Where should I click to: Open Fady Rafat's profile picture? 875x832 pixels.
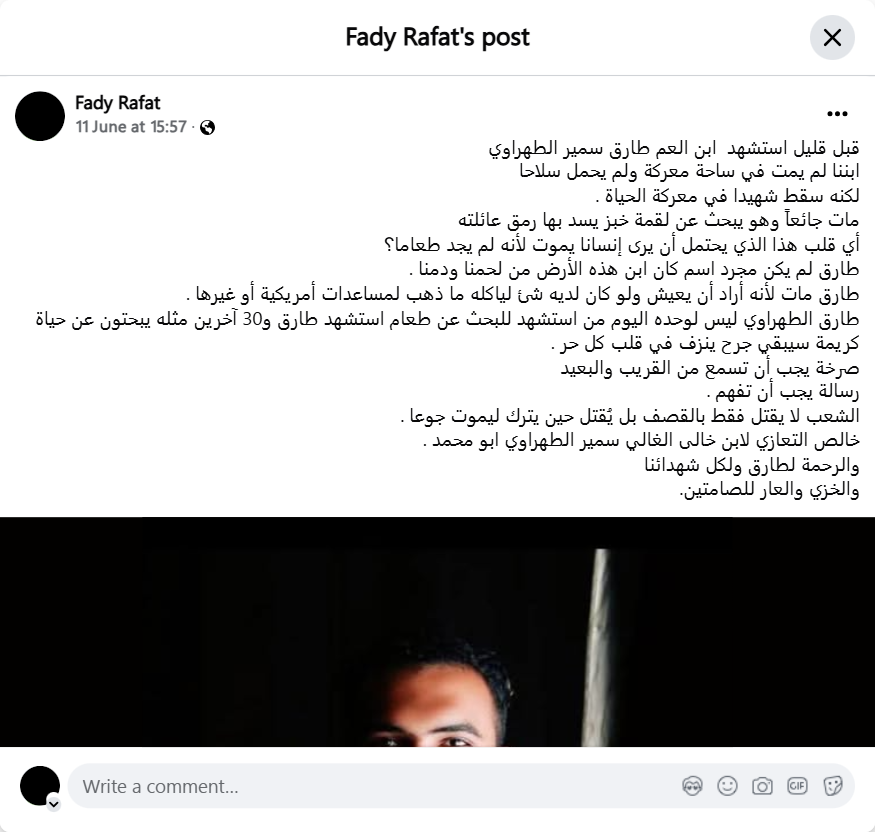click(40, 116)
